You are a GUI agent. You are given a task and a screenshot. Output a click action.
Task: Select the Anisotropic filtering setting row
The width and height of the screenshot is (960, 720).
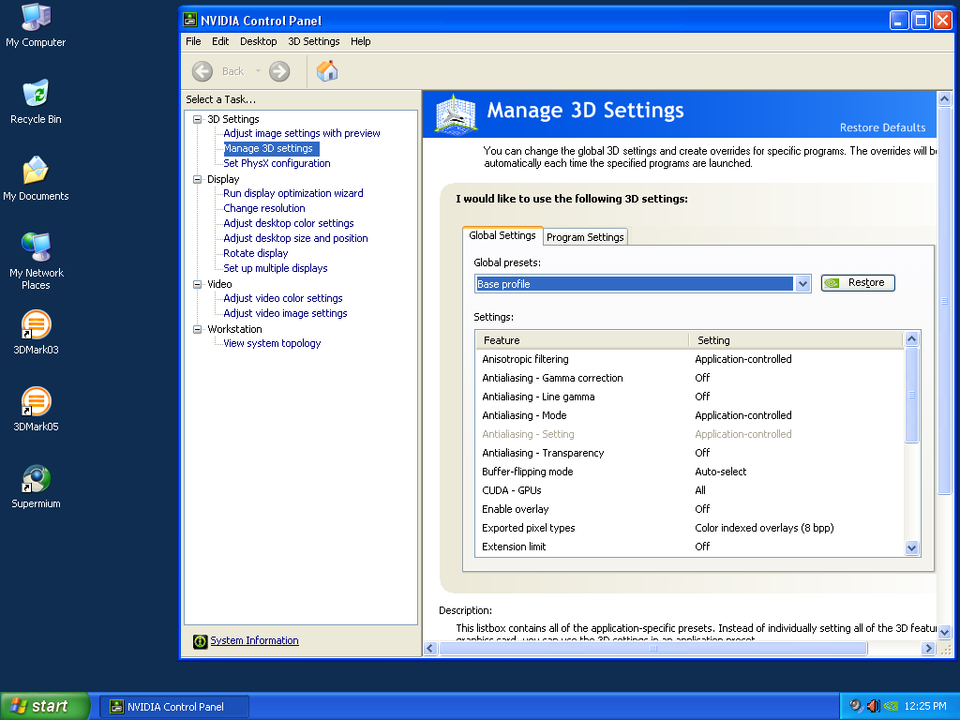pos(525,359)
